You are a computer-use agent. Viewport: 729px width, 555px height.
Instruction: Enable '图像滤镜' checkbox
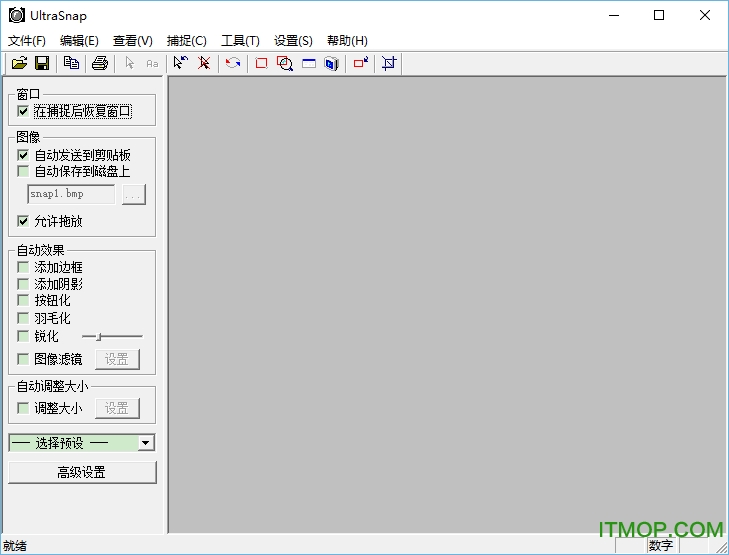pyautogui.click(x=23, y=359)
